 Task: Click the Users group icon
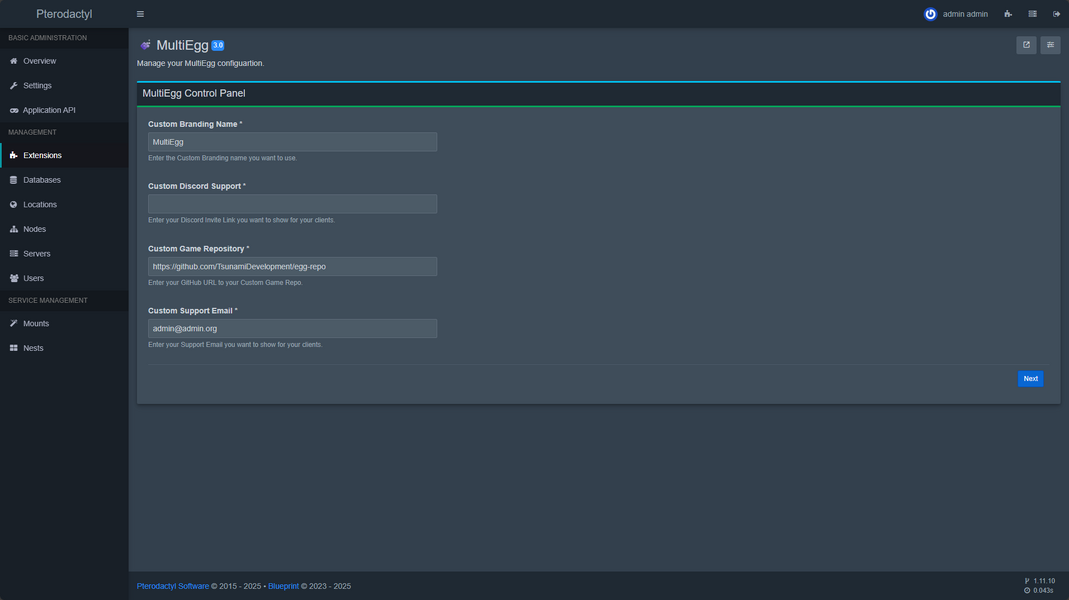[14, 278]
